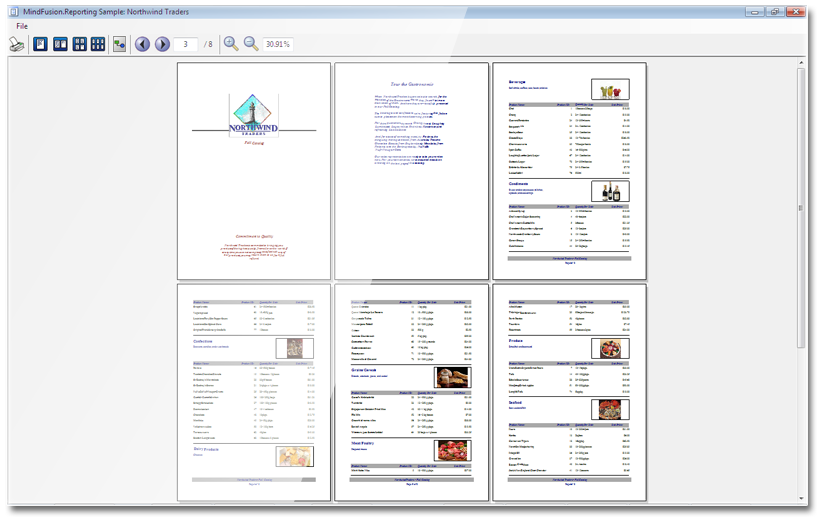Switch to single page layout view

[41, 44]
